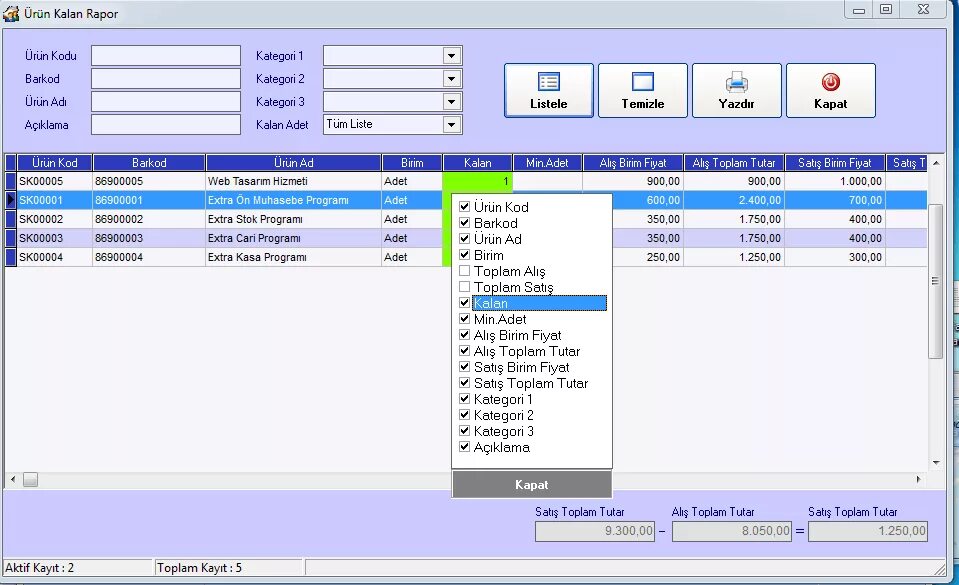Click the 1.250,00 result field
Screen dimensions: 959x585
coord(868,531)
